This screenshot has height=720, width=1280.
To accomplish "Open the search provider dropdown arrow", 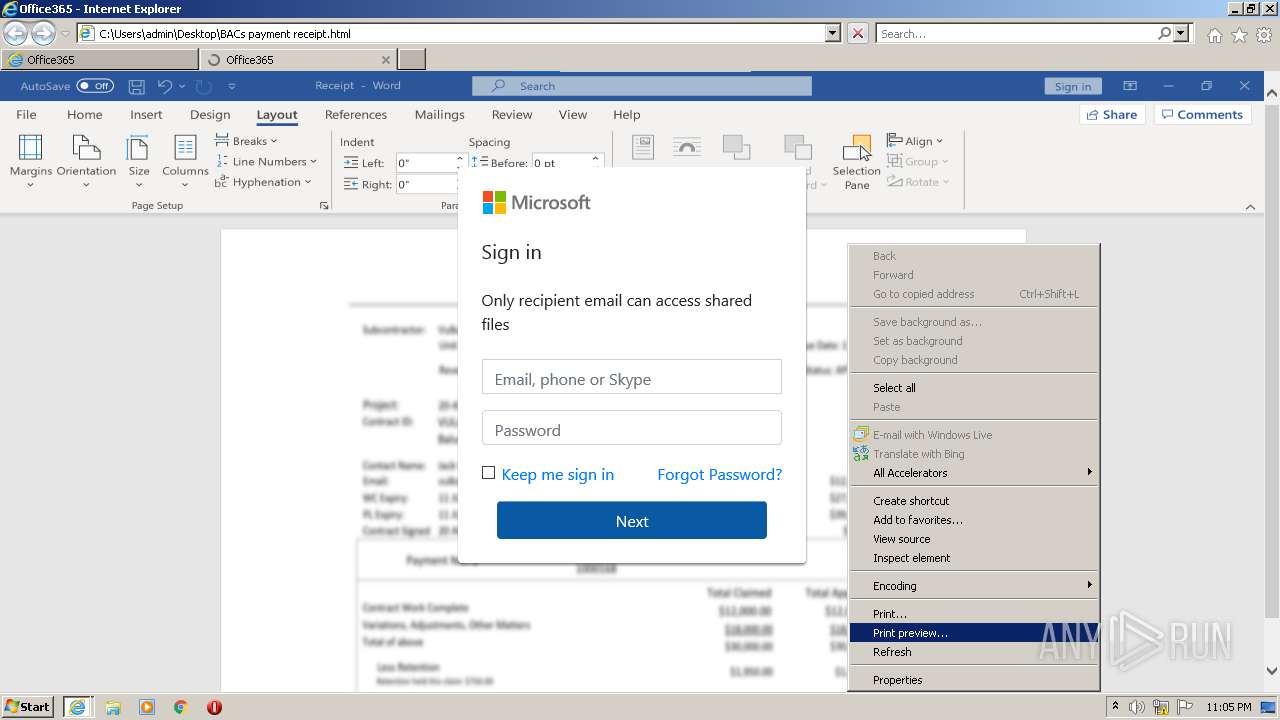I will pos(1182,33).
